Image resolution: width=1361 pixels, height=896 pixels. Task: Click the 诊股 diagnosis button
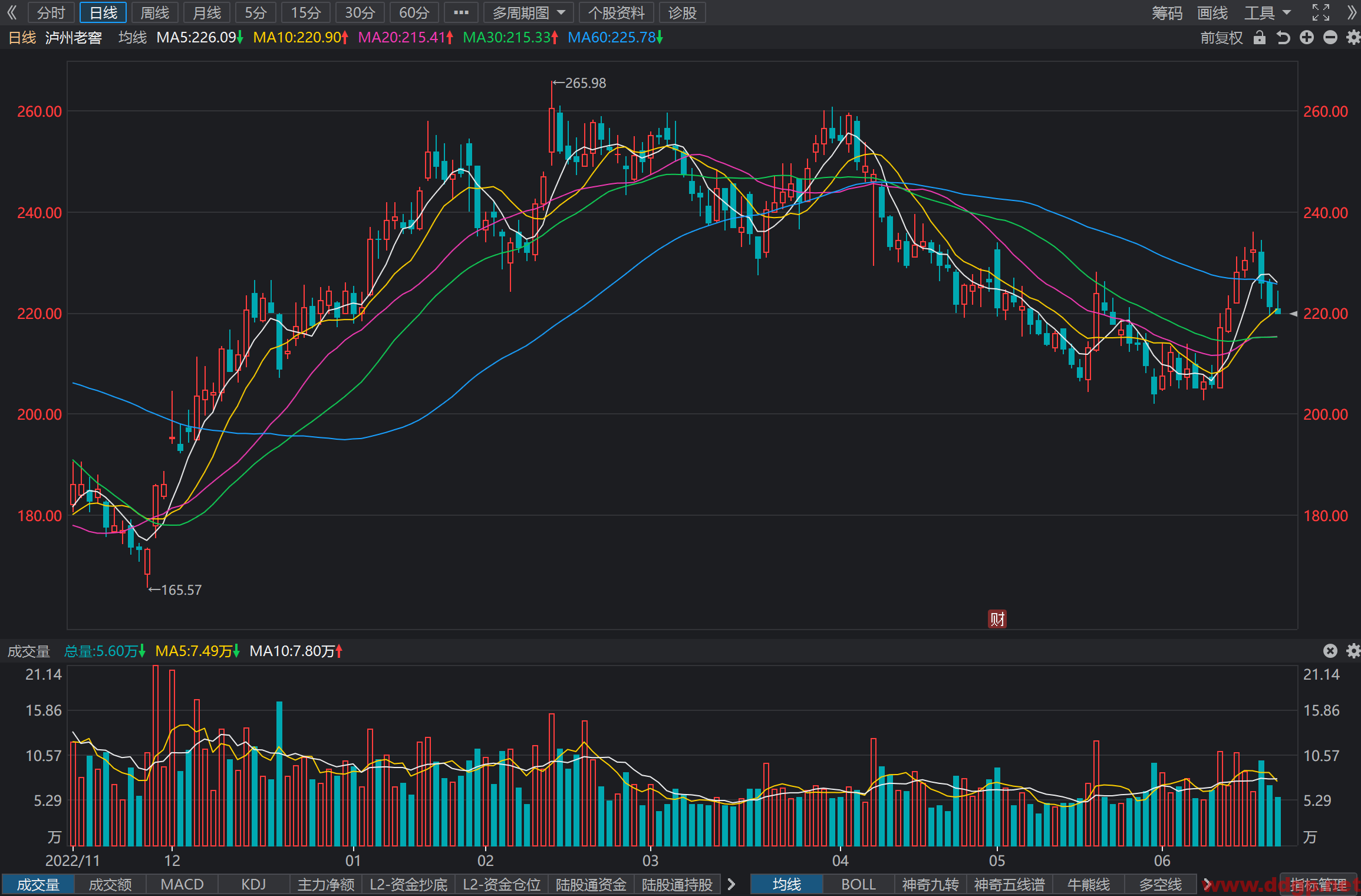(x=683, y=12)
